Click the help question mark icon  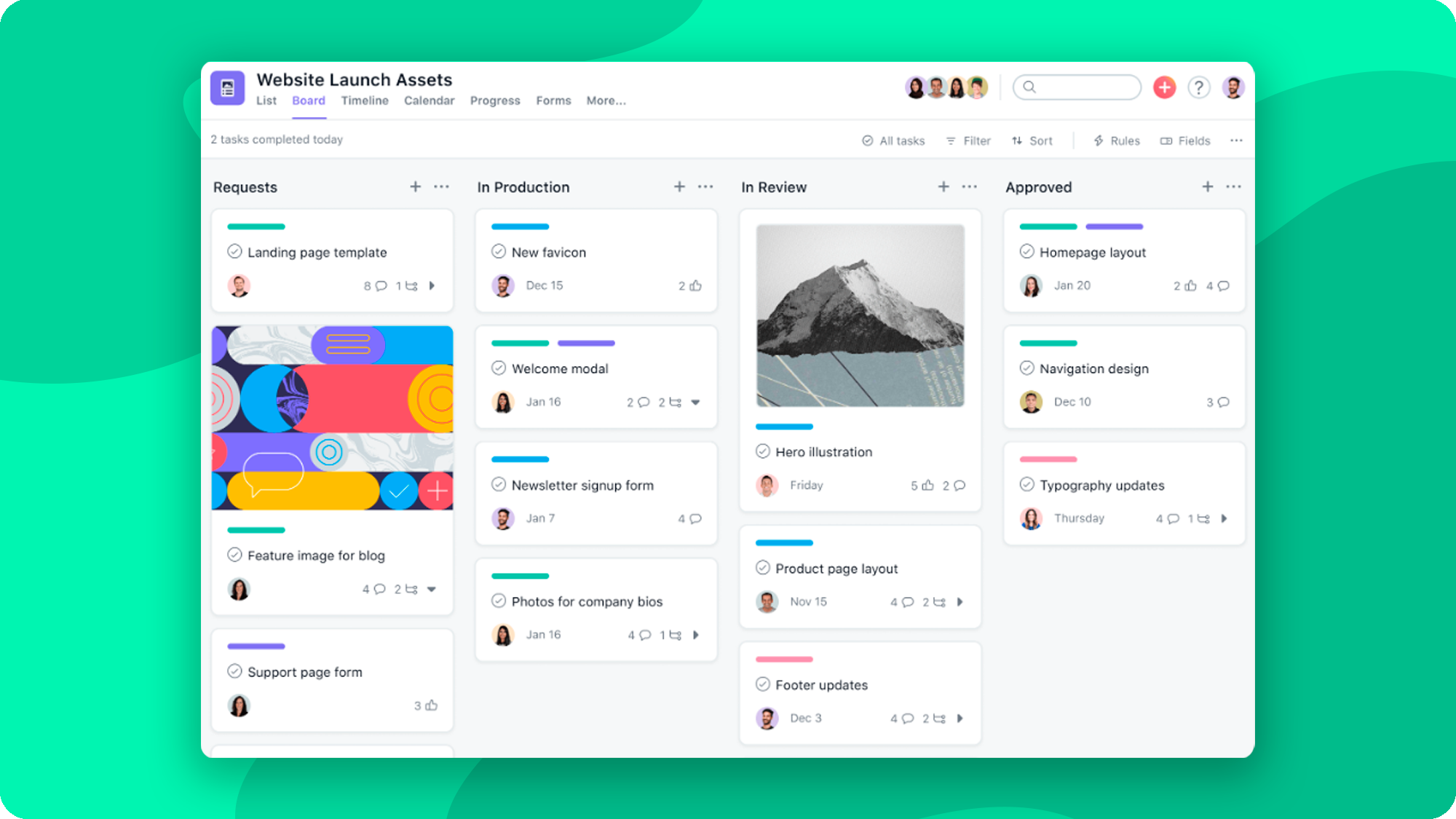(1197, 88)
